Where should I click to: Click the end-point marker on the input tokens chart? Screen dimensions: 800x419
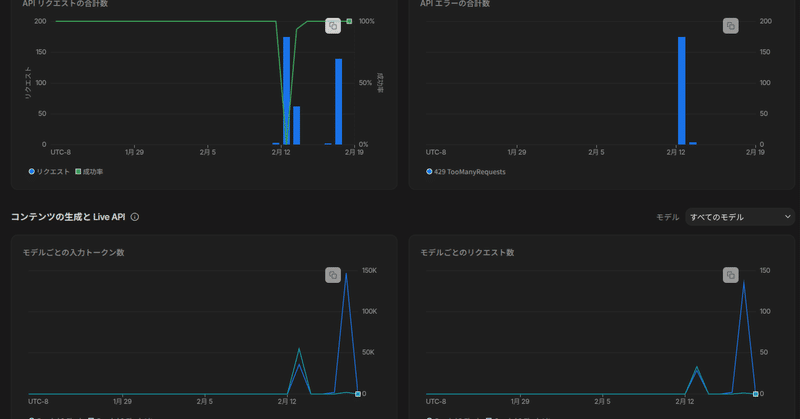pos(358,394)
